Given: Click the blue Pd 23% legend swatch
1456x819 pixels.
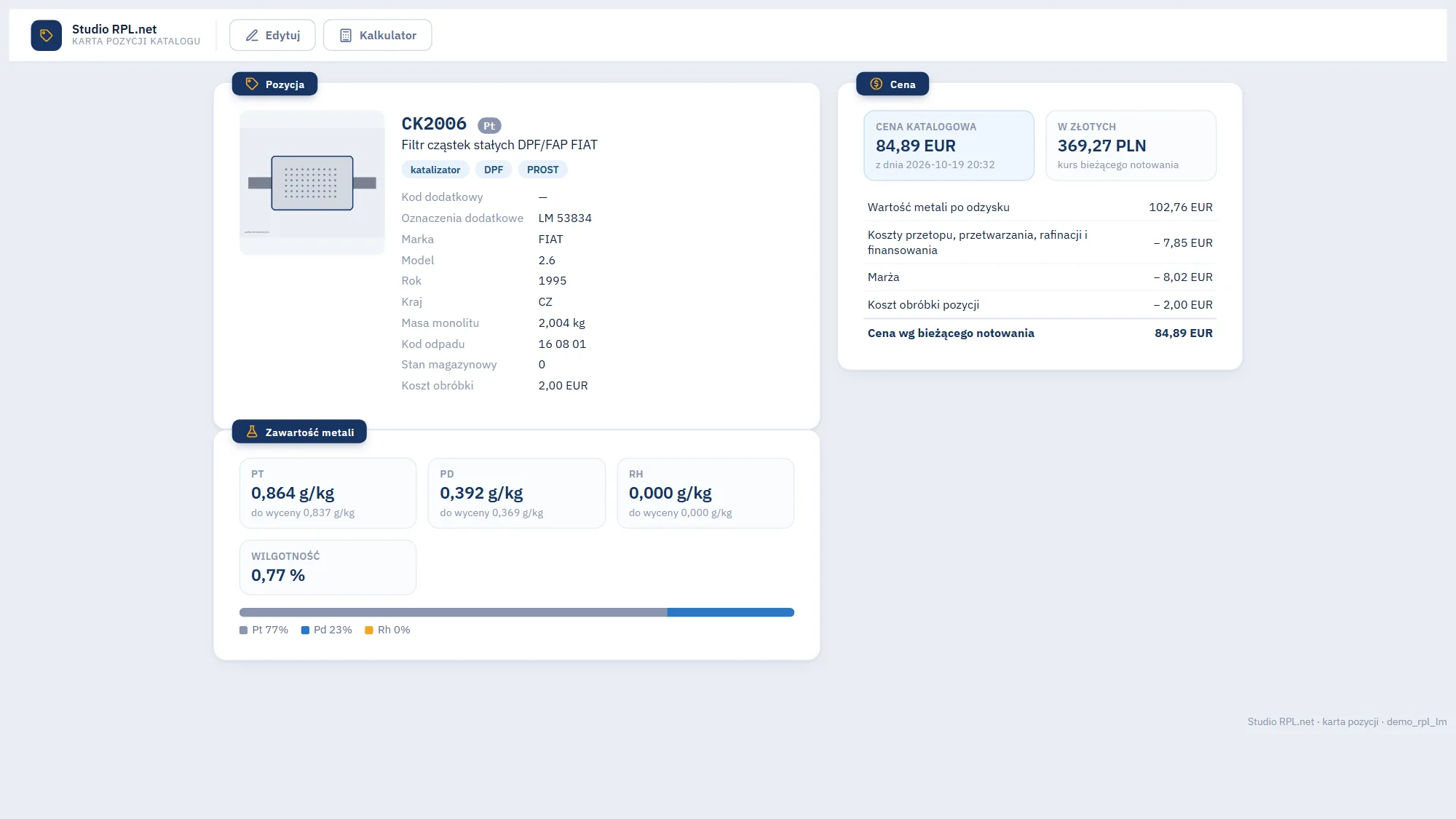Looking at the screenshot, I should [x=305, y=630].
